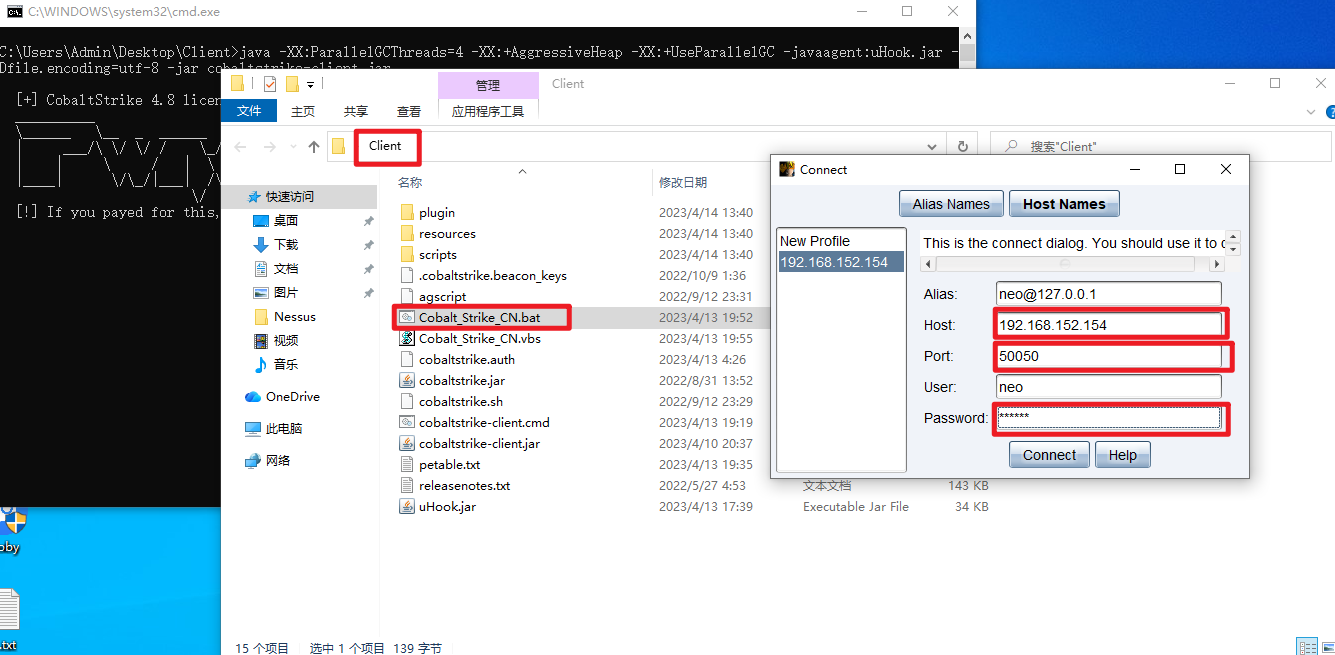
Task: Click the Quick Access star icon
Action: pyautogui.click(x=254, y=197)
